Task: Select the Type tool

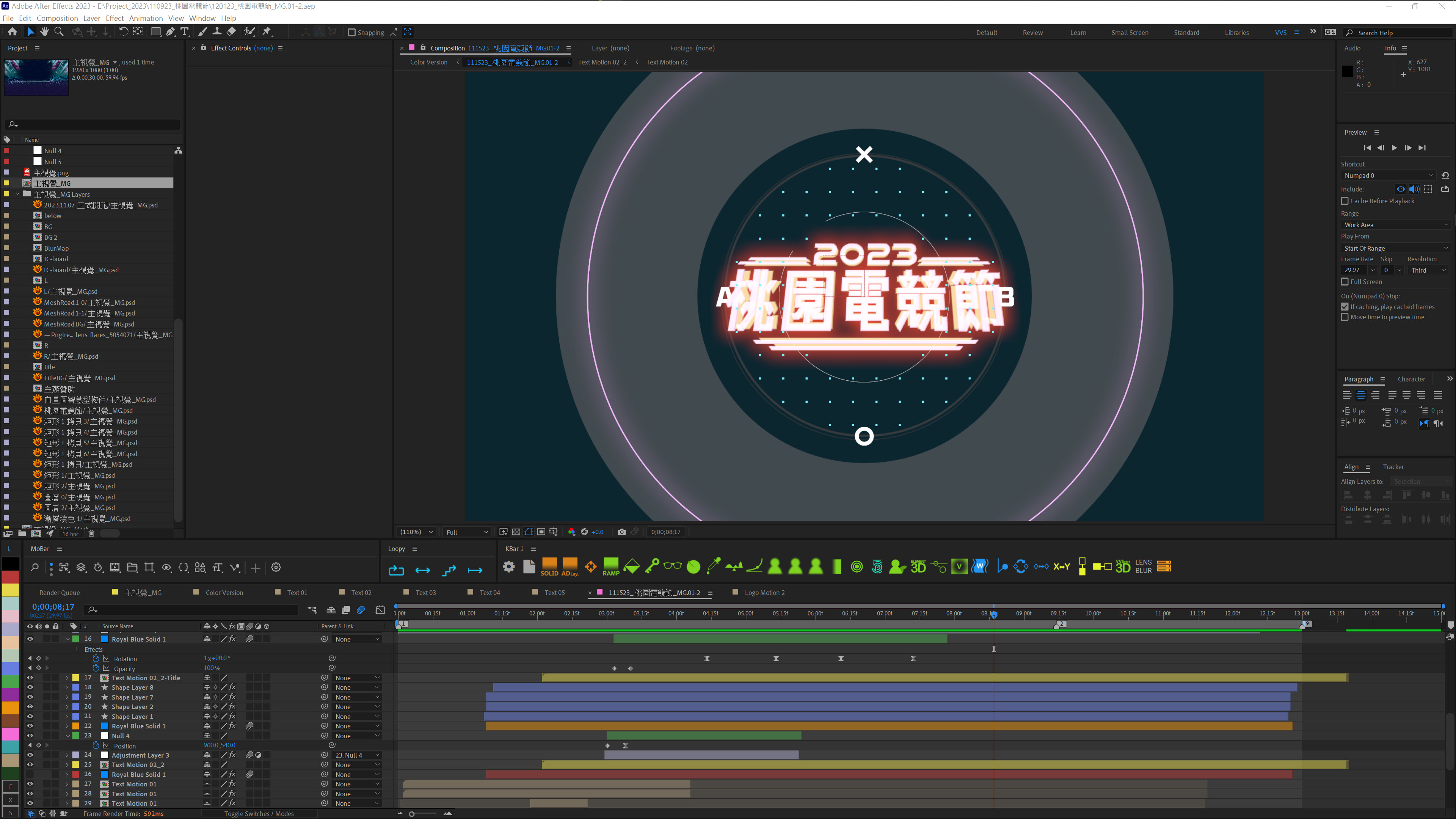Action: [184, 32]
